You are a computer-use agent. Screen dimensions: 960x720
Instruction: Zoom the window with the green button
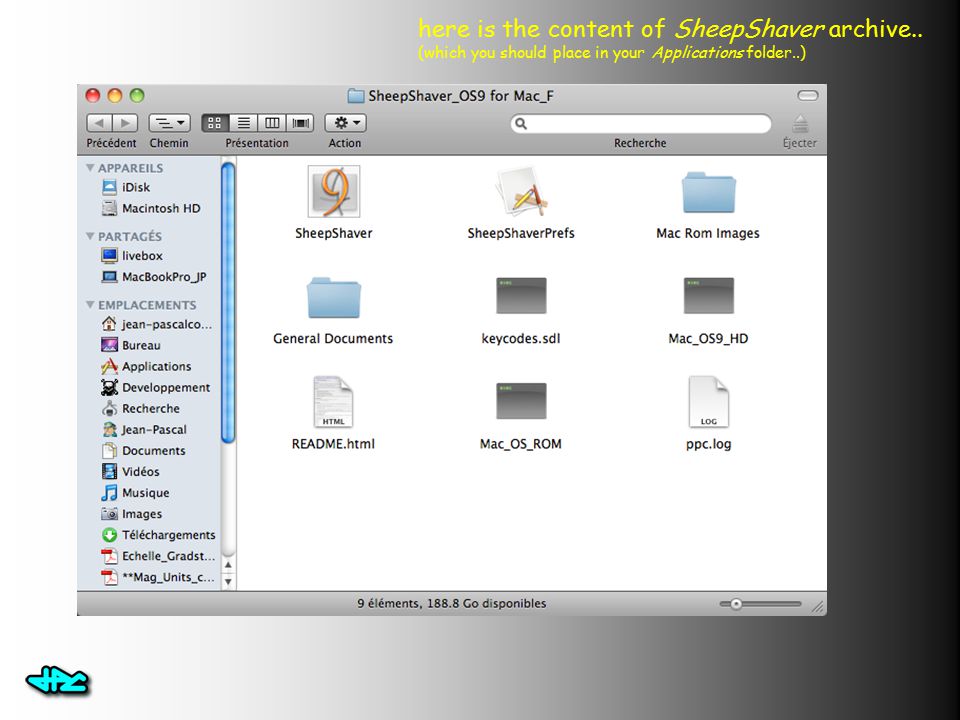(x=137, y=96)
